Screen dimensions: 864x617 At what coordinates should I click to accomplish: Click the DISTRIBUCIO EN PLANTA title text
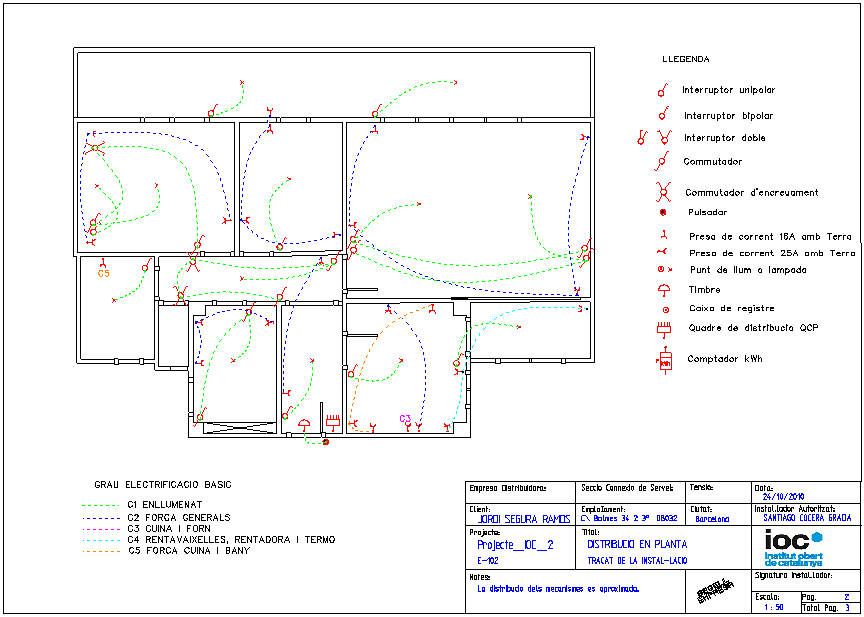pyautogui.click(x=630, y=545)
